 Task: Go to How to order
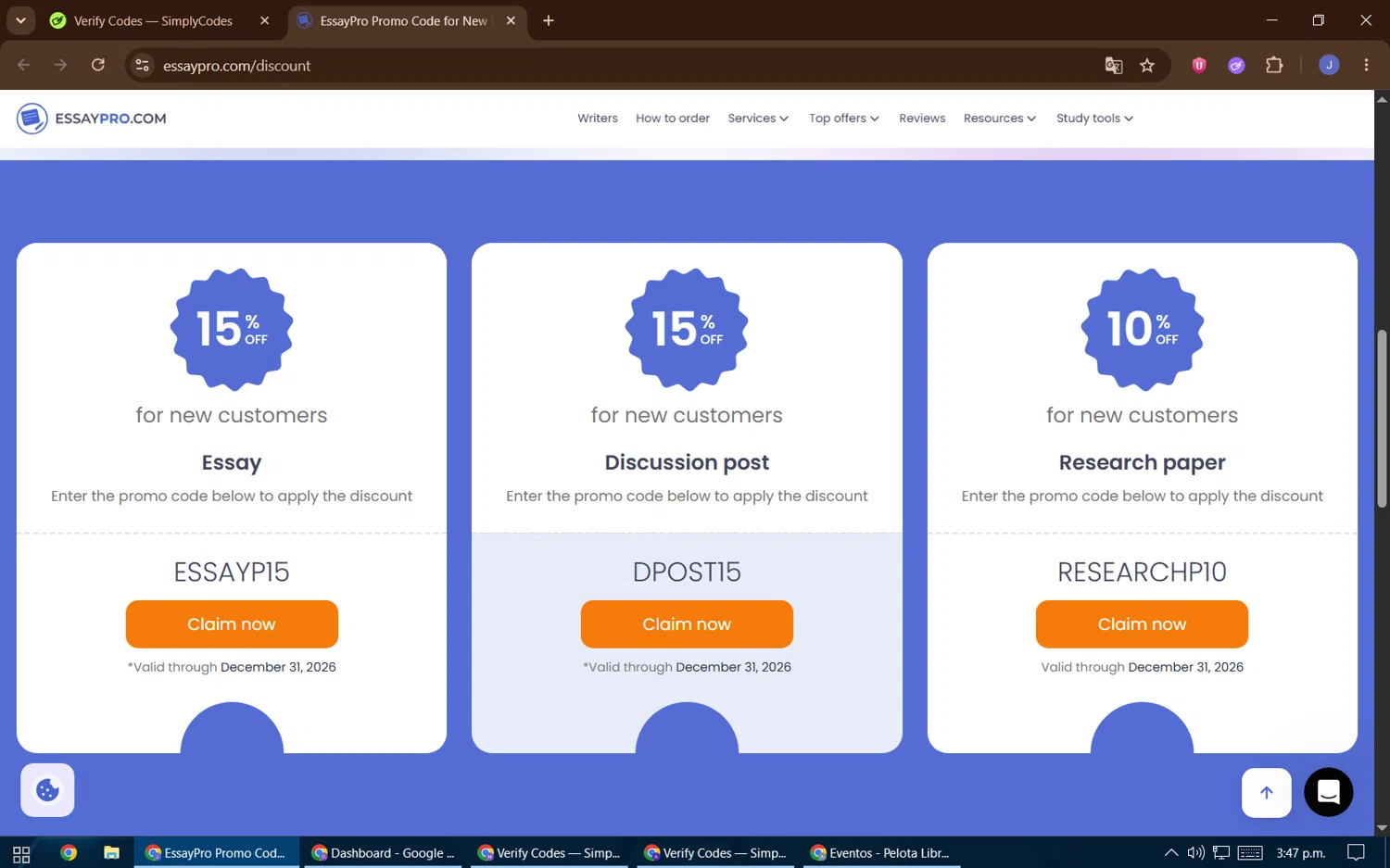point(673,119)
